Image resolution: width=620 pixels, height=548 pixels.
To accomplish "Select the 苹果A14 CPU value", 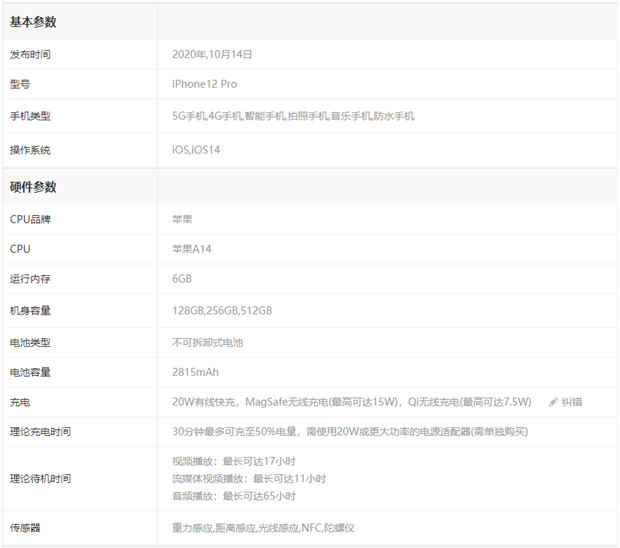I will [x=192, y=249].
